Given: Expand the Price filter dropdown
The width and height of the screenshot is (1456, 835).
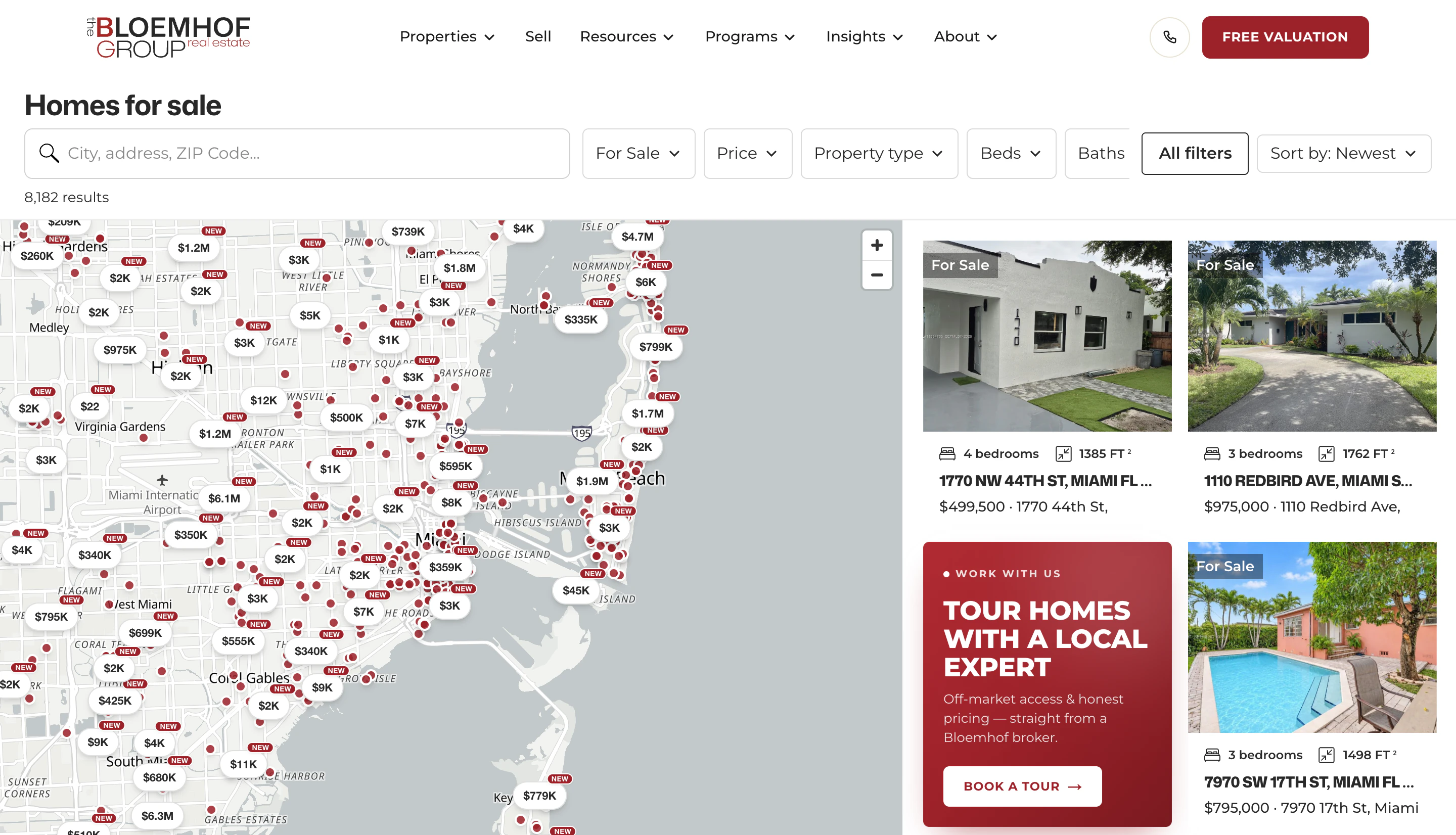Looking at the screenshot, I should pos(748,154).
